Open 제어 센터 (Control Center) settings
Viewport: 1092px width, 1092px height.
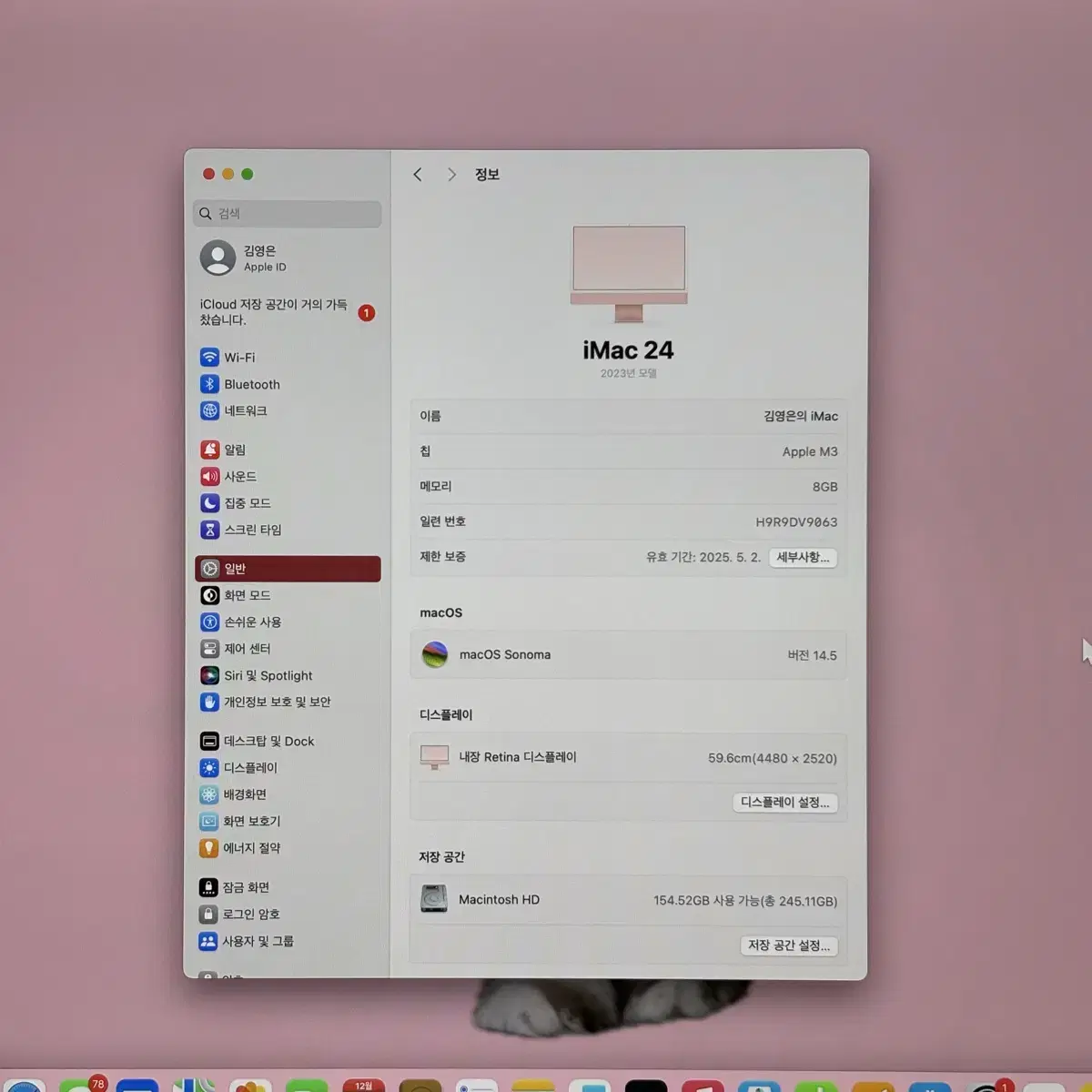tap(288, 649)
